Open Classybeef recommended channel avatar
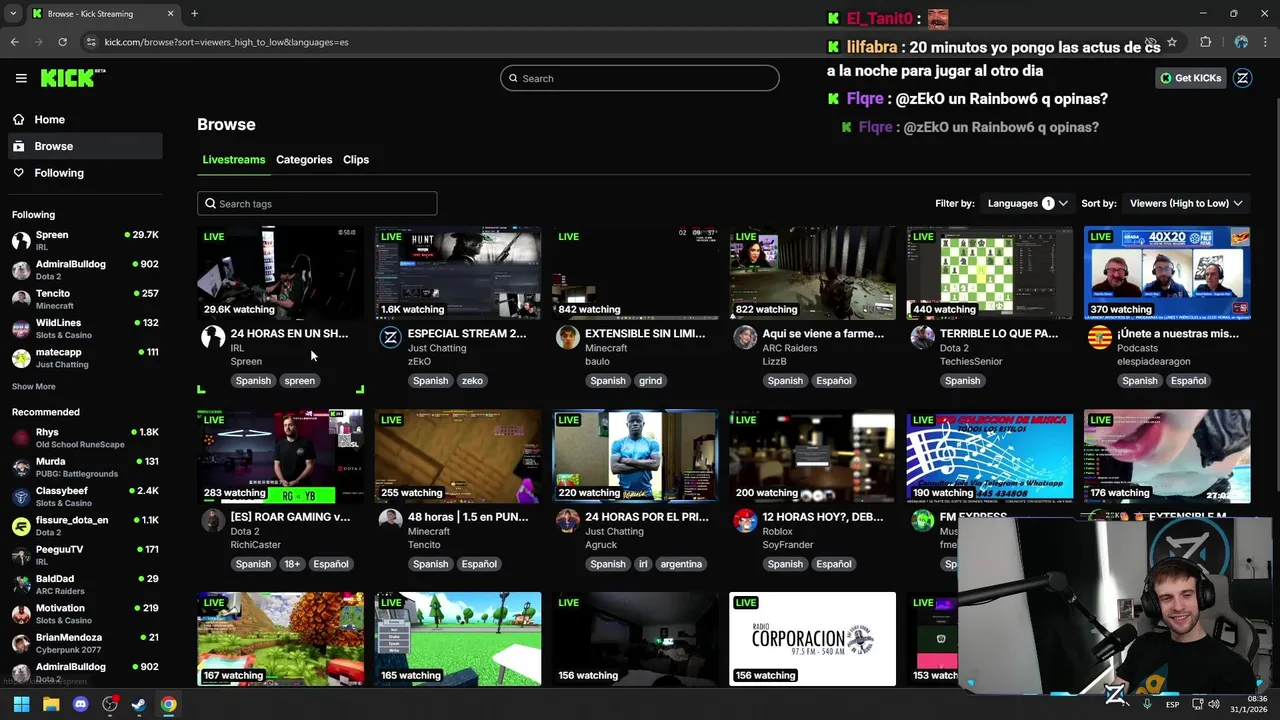This screenshot has width=1280, height=720. (21, 497)
